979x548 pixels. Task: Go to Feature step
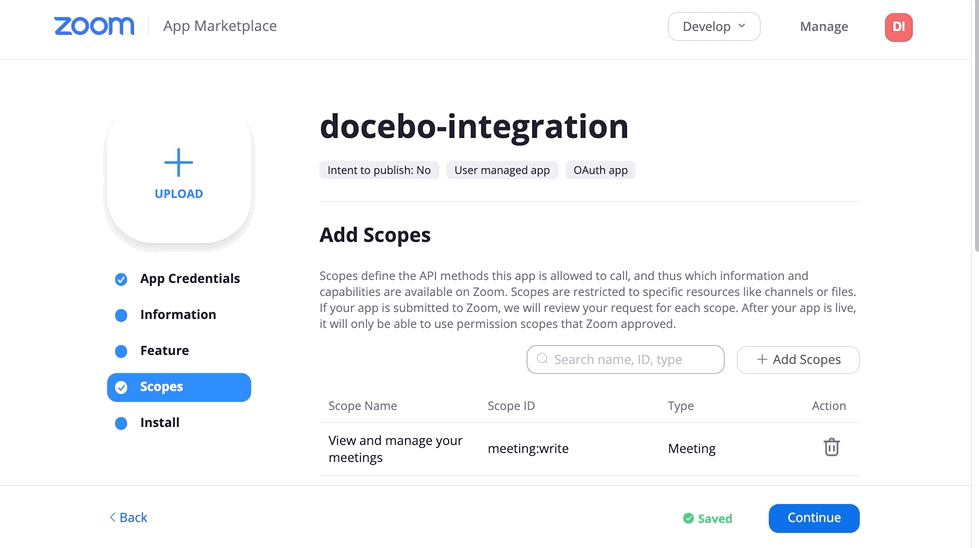[164, 351]
